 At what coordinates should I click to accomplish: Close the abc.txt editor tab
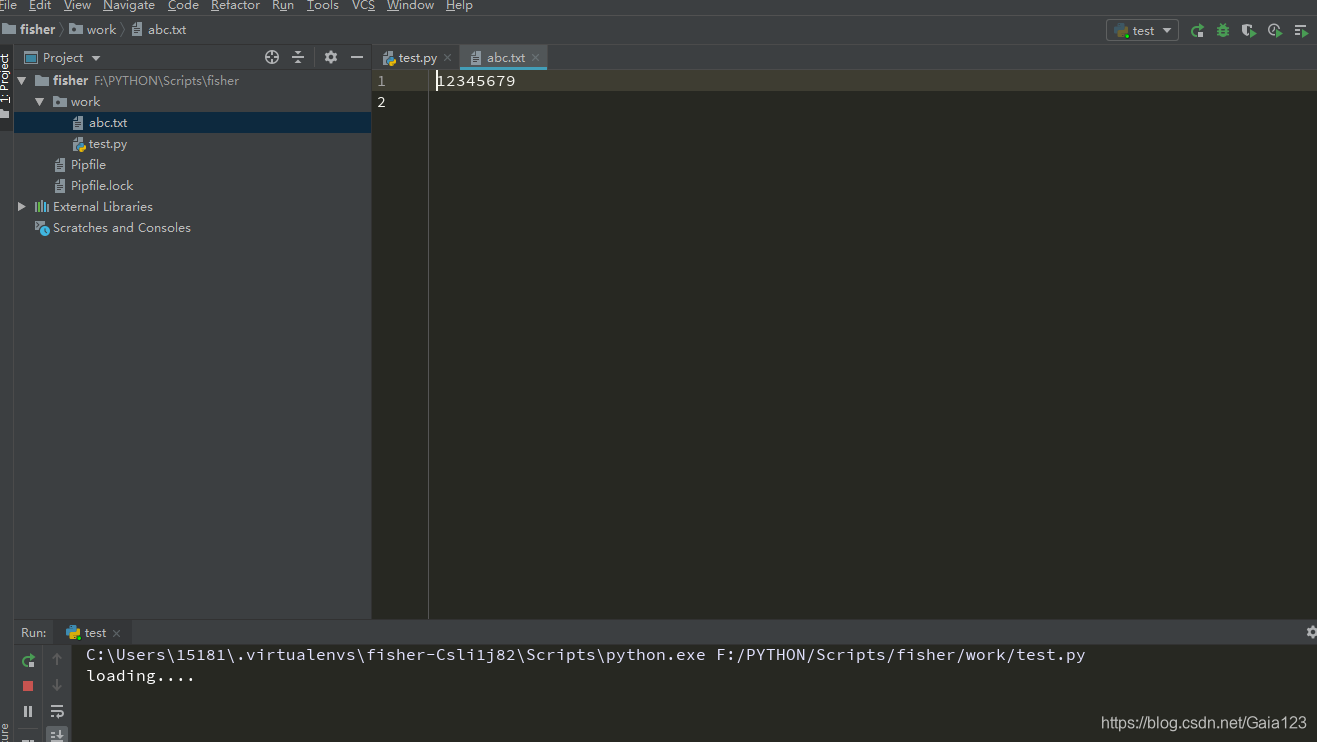[535, 58]
